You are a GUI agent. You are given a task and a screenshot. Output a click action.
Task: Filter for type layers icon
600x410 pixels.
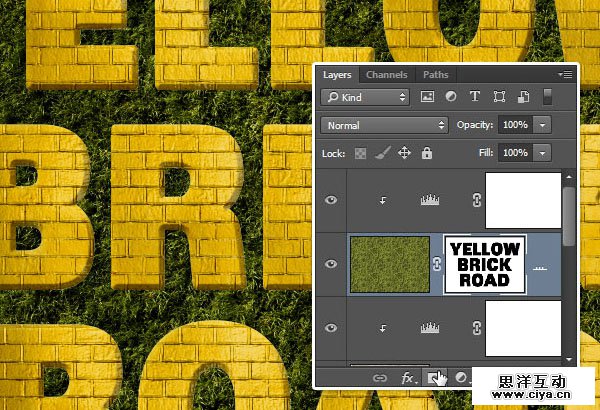474,97
